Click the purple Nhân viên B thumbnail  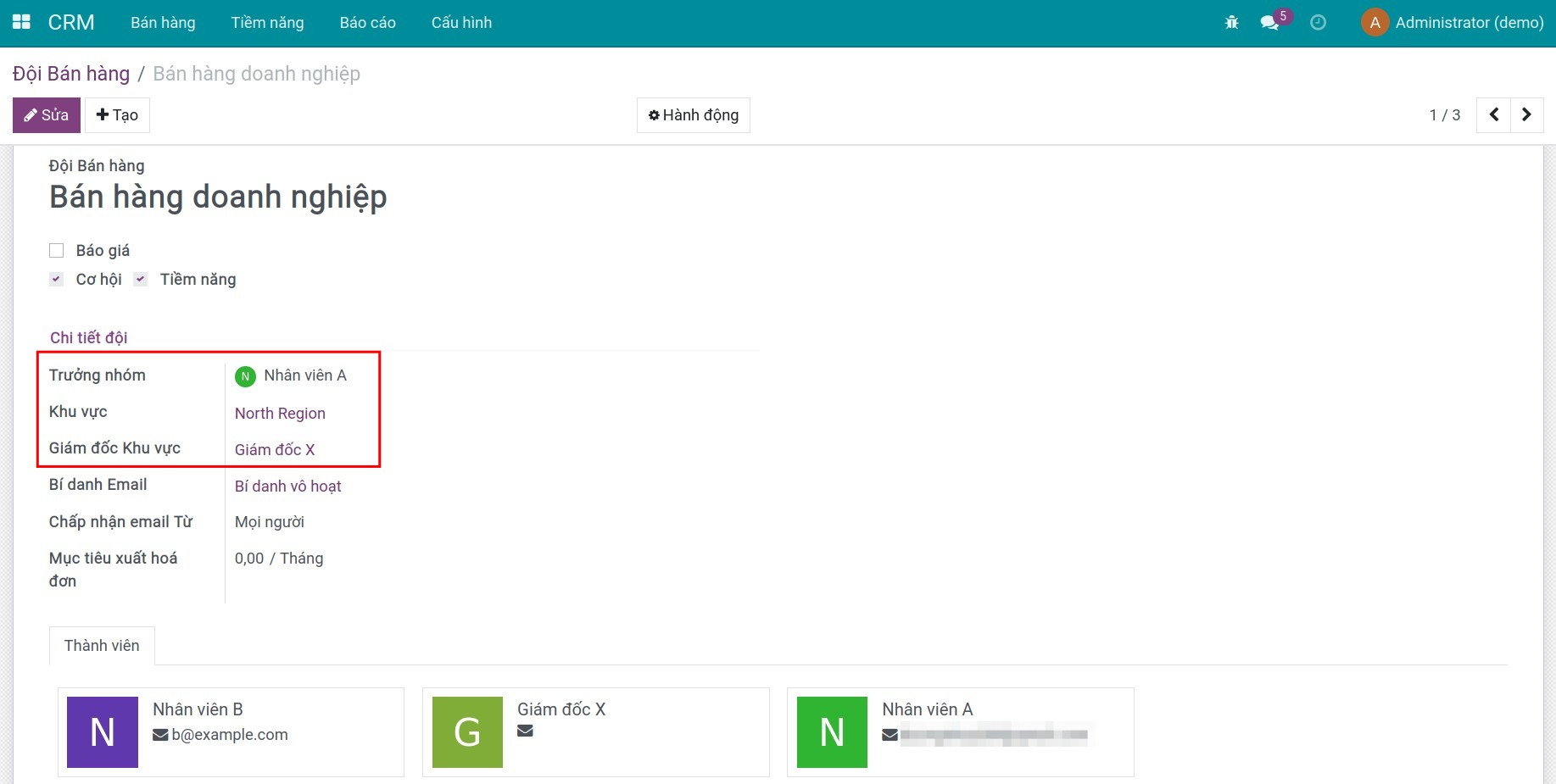103,731
